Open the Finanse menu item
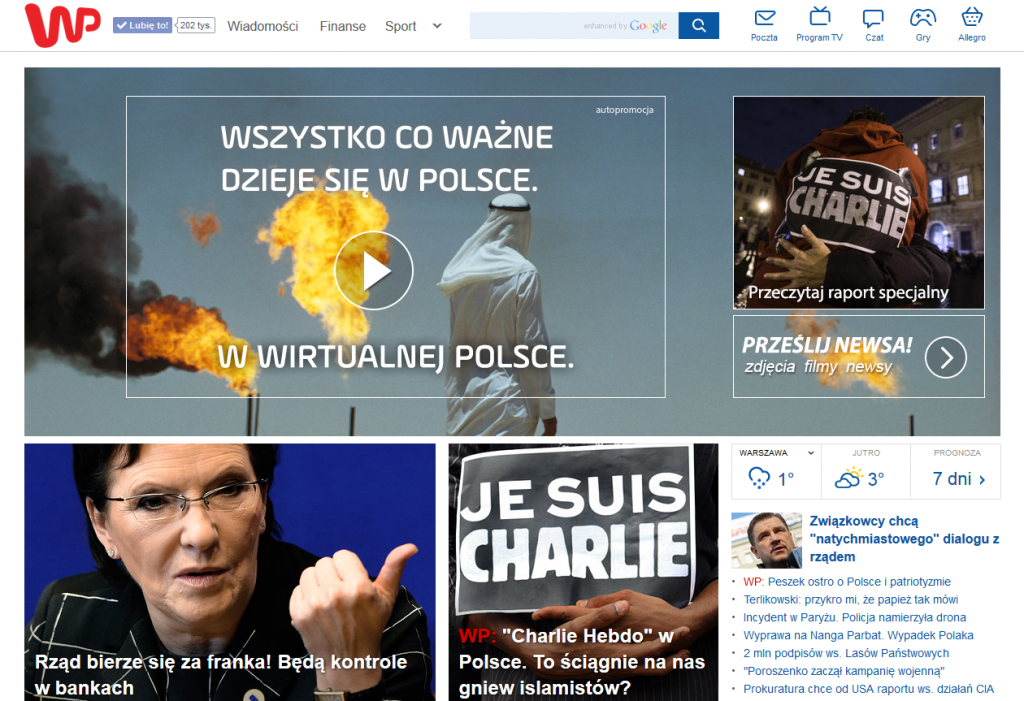Image resolution: width=1024 pixels, height=701 pixels. tap(343, 26)
